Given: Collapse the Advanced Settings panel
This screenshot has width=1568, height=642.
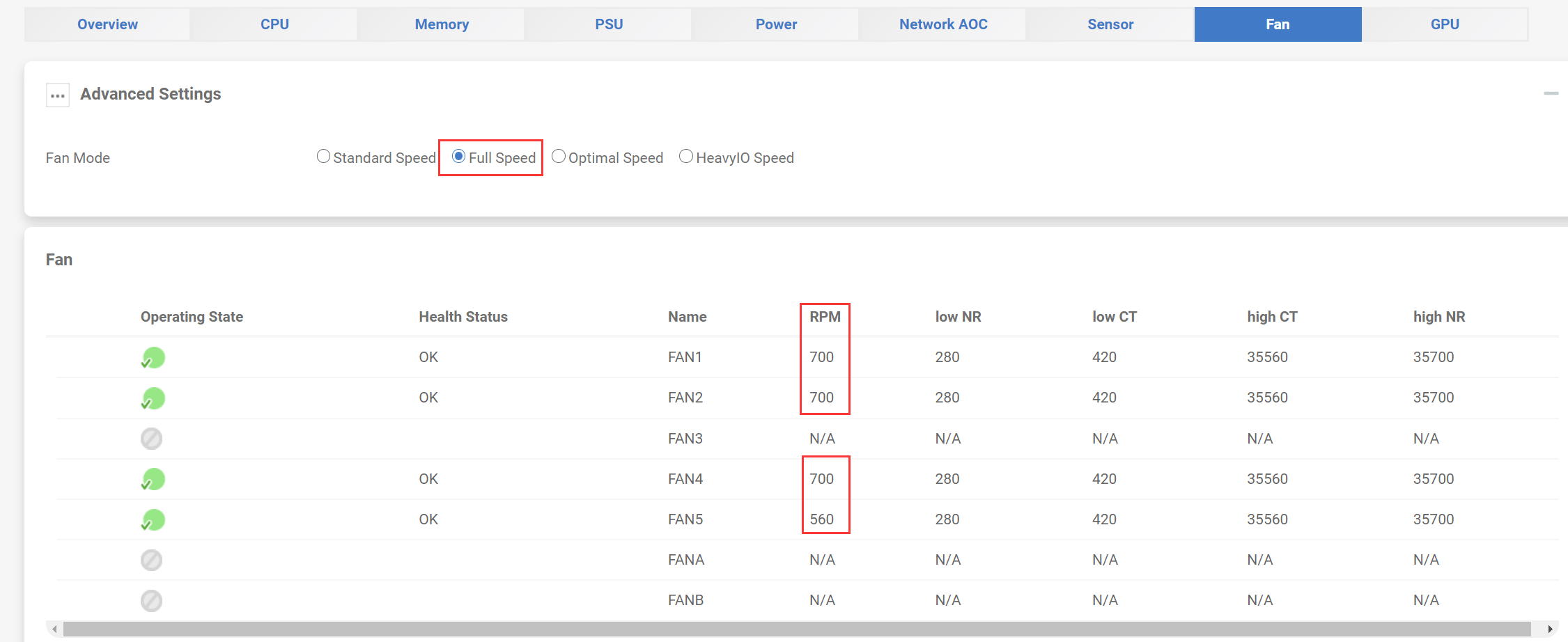Looking at the screenshot, I should coord(1551,93).
